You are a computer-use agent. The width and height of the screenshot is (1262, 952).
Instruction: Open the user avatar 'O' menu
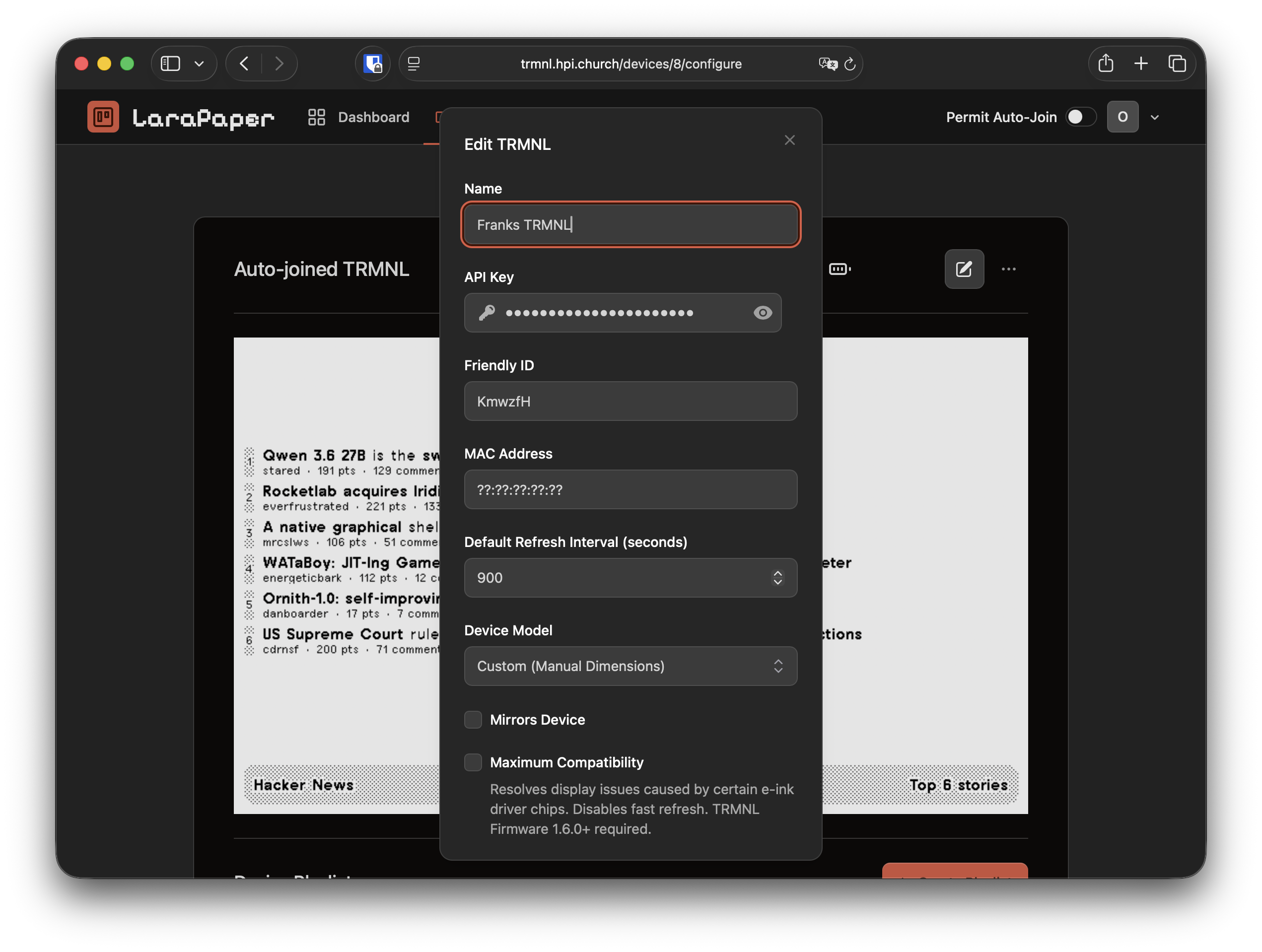1122,117
